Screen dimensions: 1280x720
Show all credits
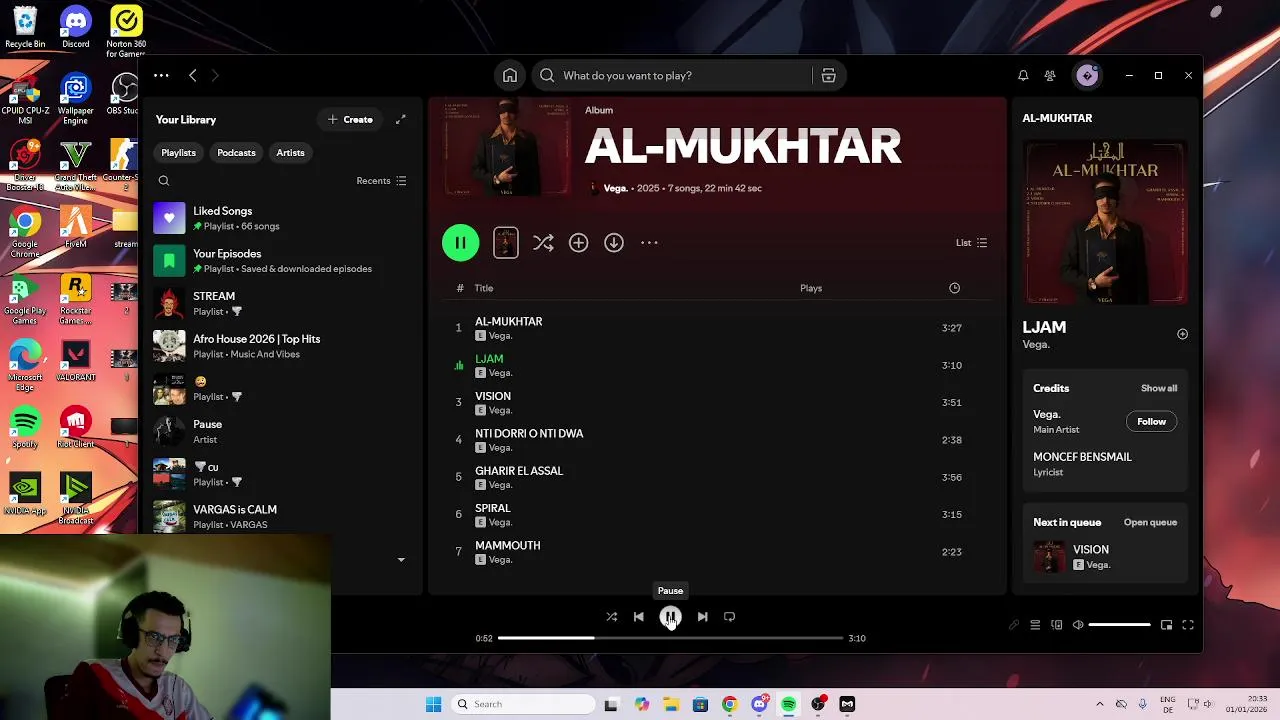[x=1159, y=388]
